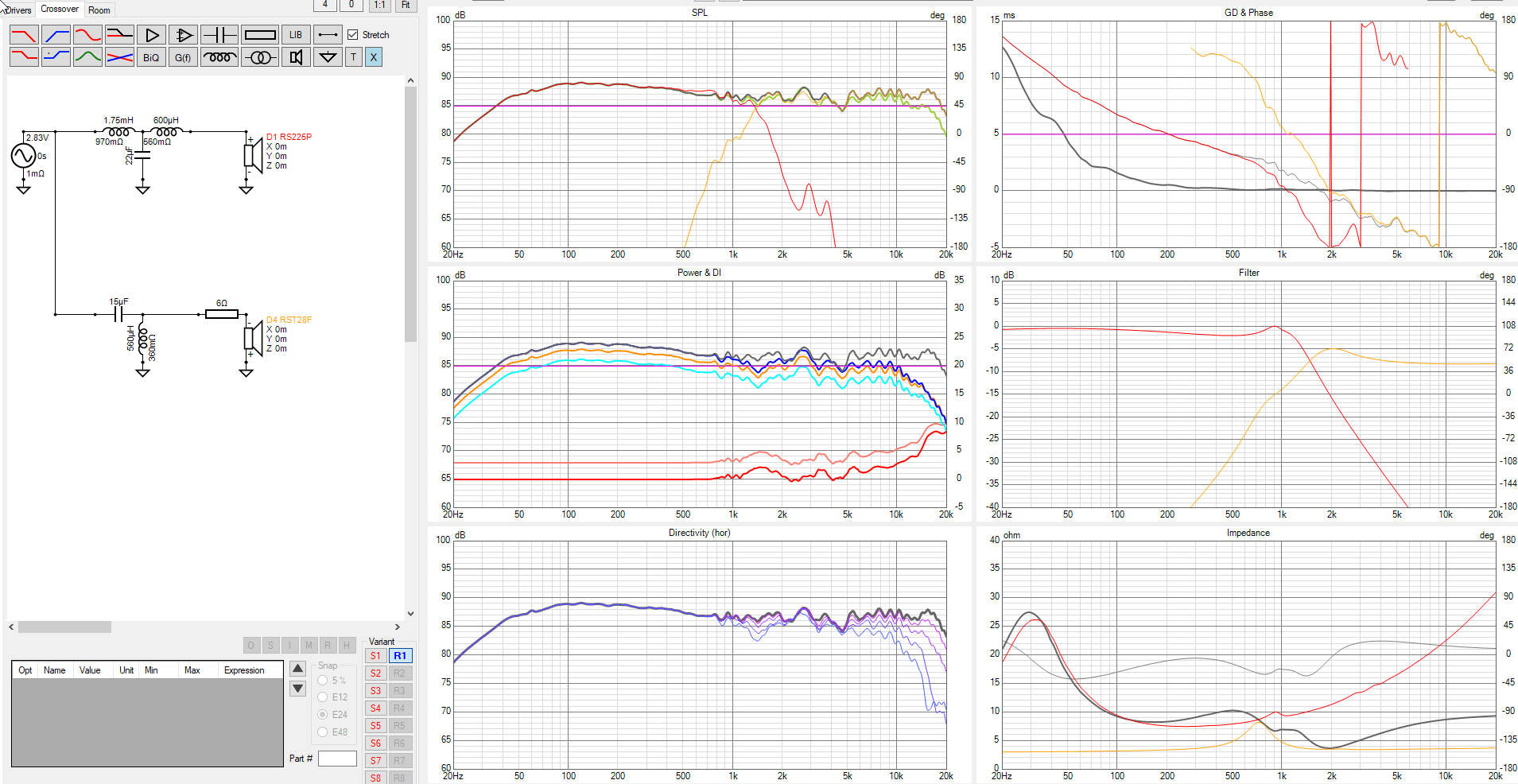Select the 2.83V generator source in schematic
Viewport: 1518px width, 784px height.
(x=23, y=156)
